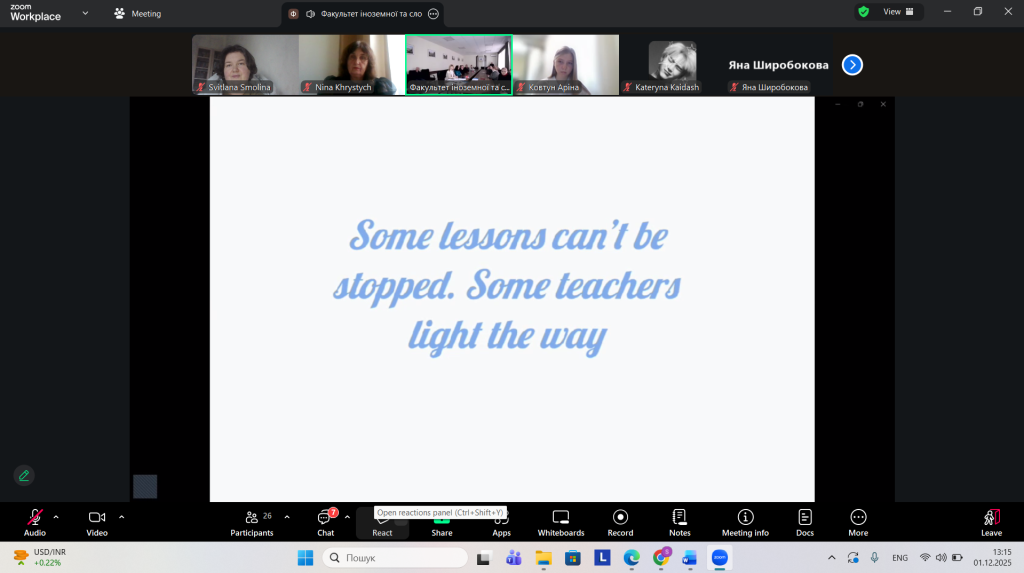The image size is (1024, 573).
Task: Open the Zoom Workplace dropdown chevron
Action: pyautogui.click(x=85, y=13)
